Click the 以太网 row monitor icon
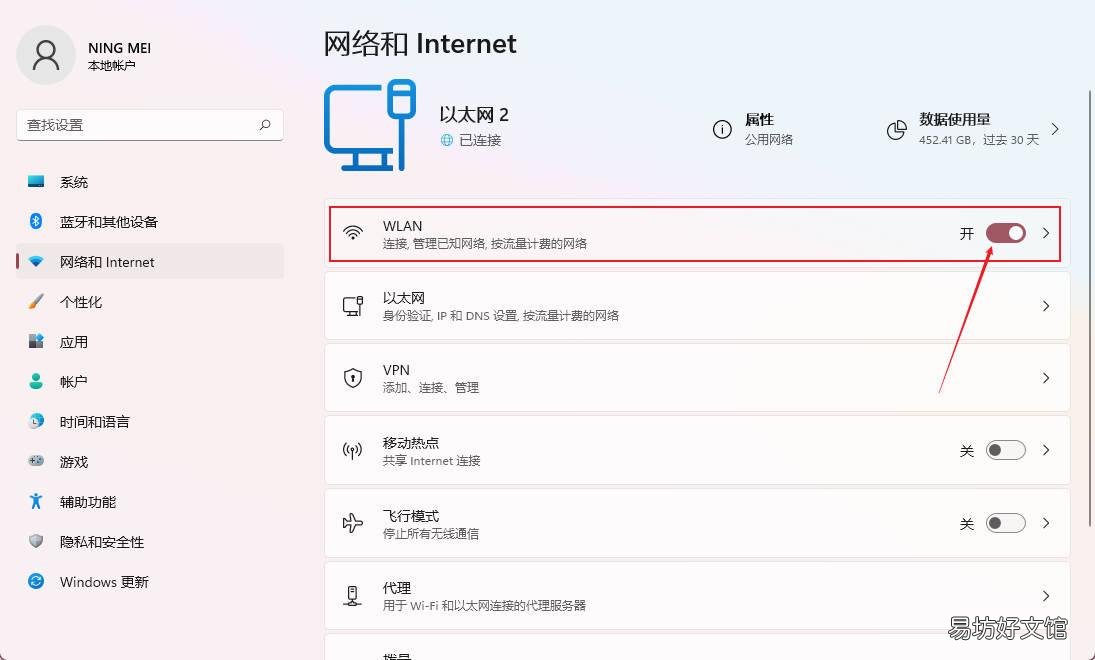The width and height of the screenshot is (1095, 660). (353, 306)
